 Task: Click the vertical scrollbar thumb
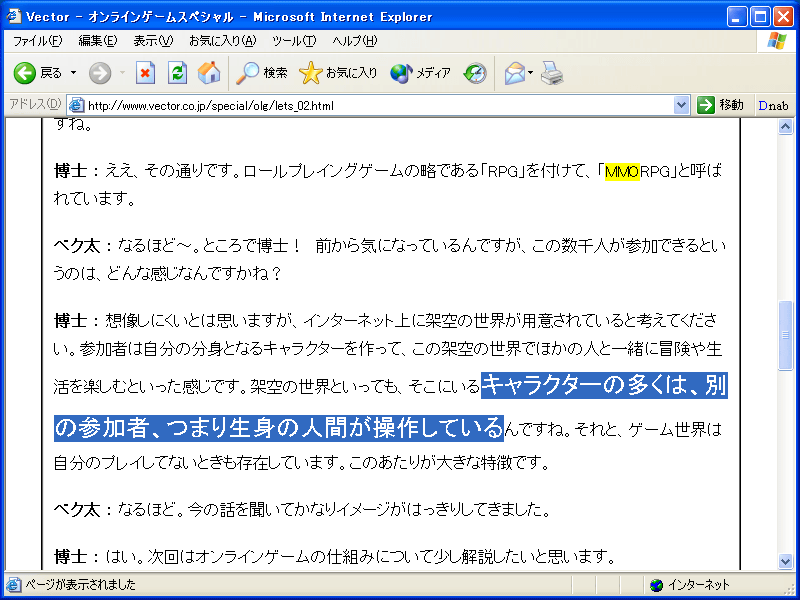click(x=785, y=335)
